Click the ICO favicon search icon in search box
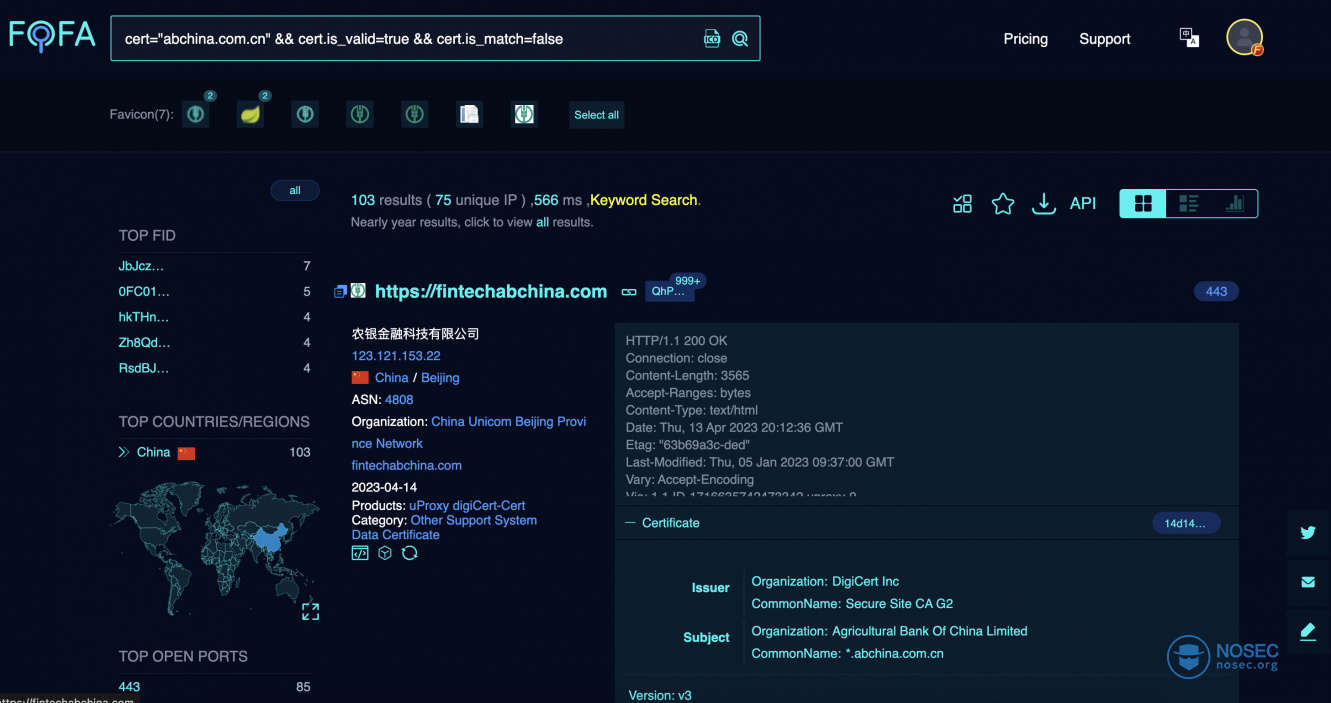 click(x=712, y=39)
